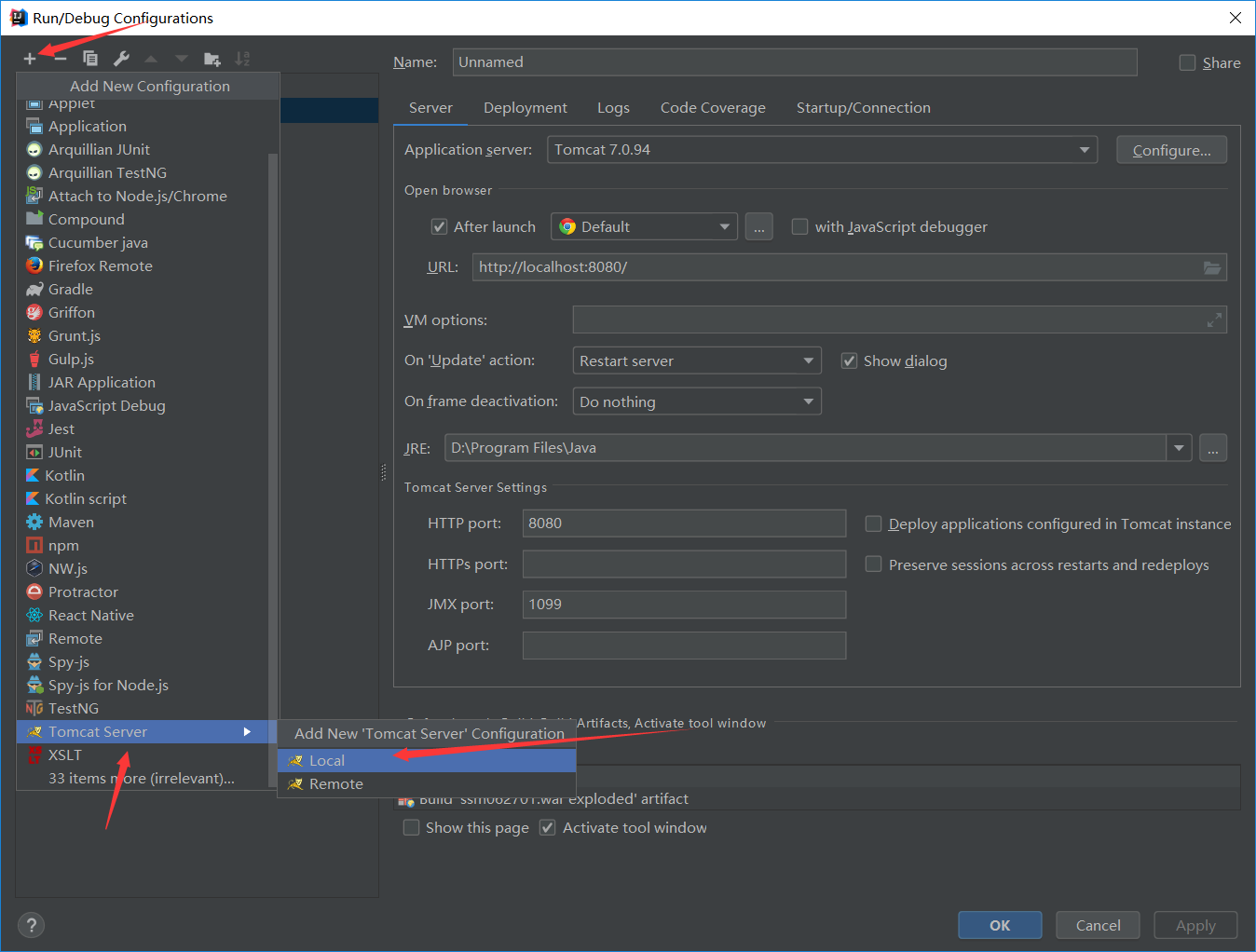1256x952 pixels.
Task: Enable with JavaScript debugger checkbox
Action: tap(799, 226)
